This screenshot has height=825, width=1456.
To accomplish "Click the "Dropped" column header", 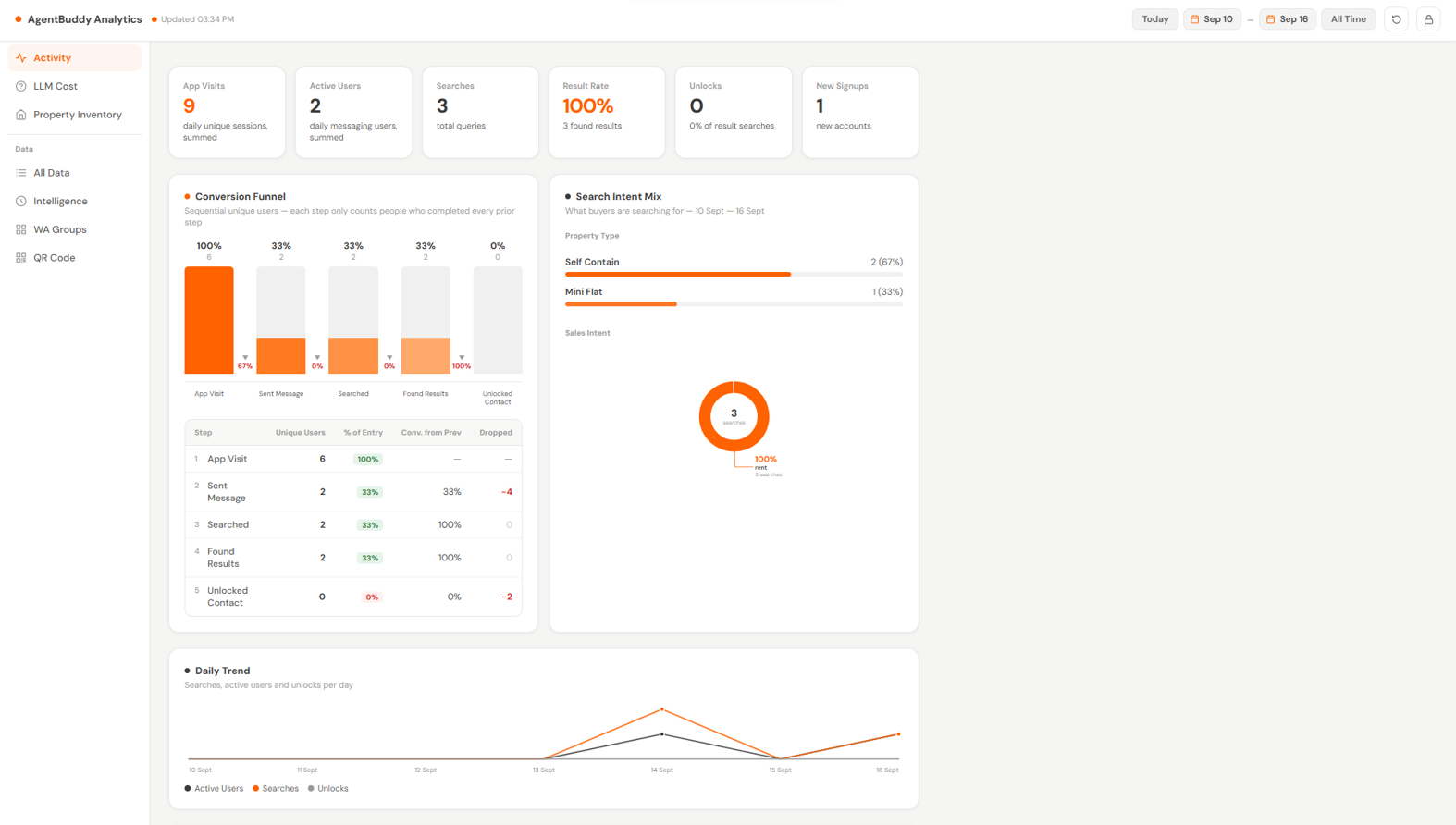I will coord(496,433).
